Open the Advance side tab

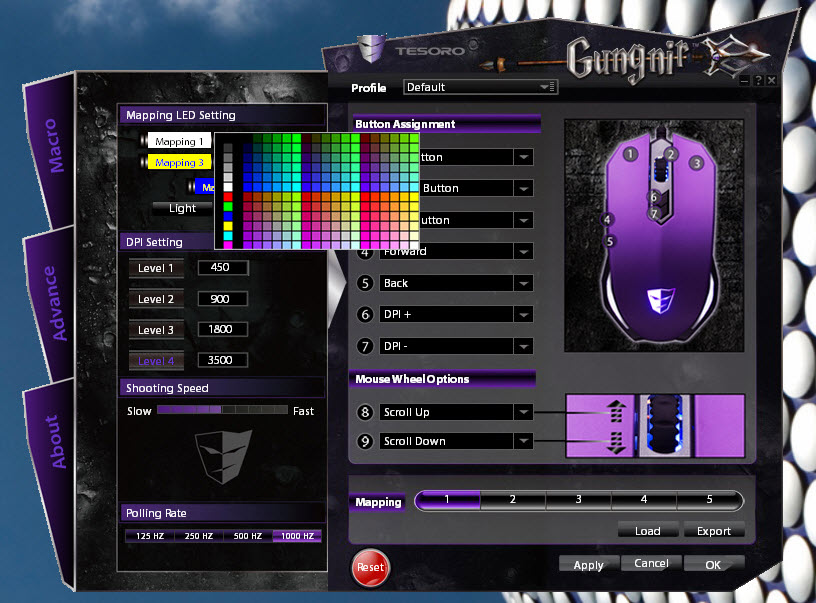pos(54,304)
